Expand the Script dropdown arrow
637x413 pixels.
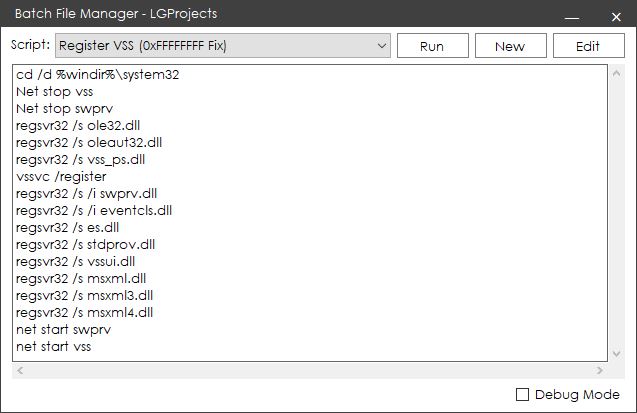(x=381, y=45)
